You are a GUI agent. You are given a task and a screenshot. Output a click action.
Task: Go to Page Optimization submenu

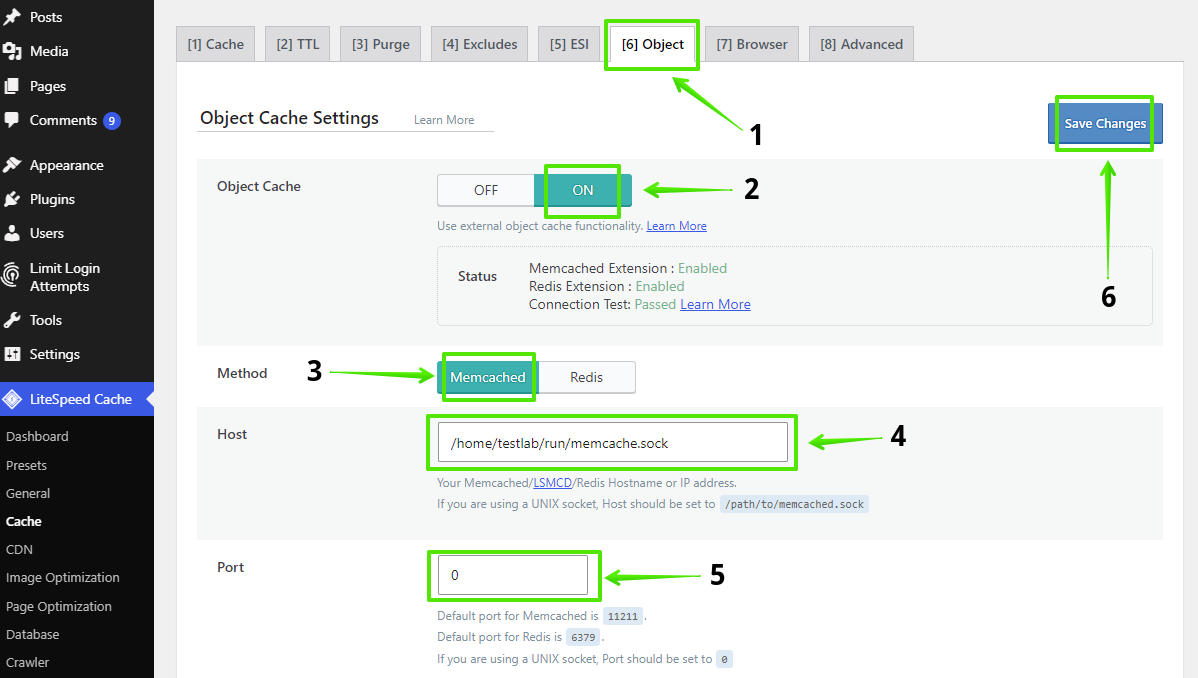coord(59,606)
